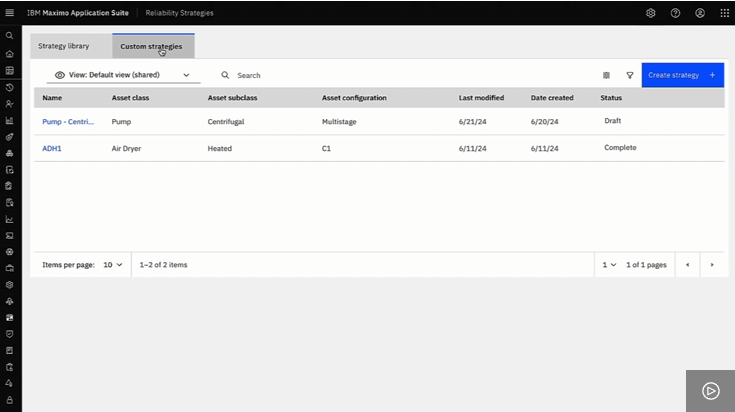Click the 6/21/24 last modified cell
The height and width of the screenshot is (412, 735).
[472, 121]
